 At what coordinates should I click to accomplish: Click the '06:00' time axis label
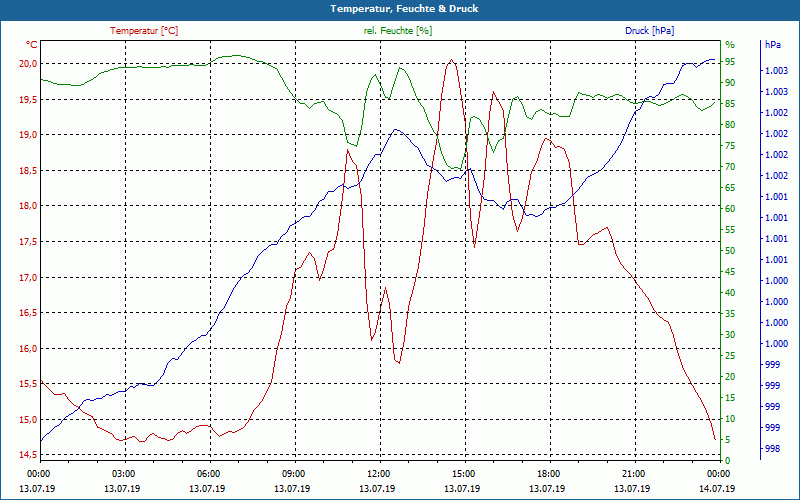208,473
